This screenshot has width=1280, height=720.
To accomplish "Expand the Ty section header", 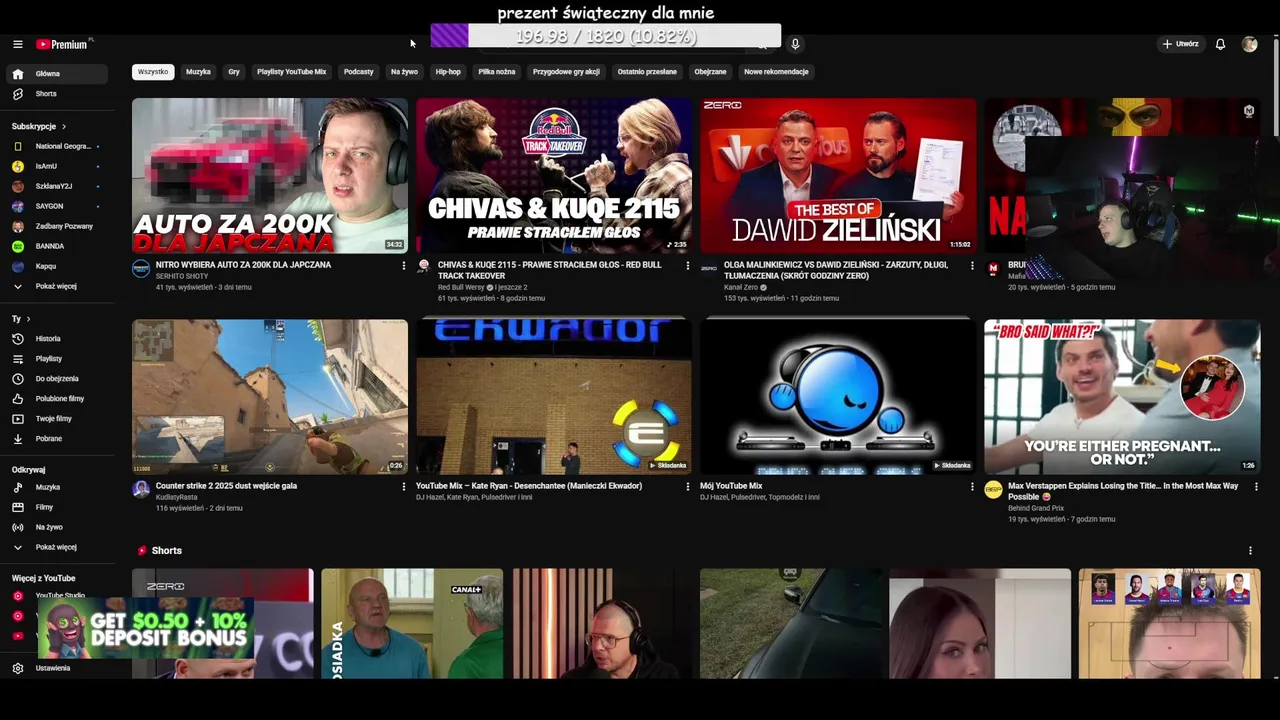I will (x=21, y=319).
